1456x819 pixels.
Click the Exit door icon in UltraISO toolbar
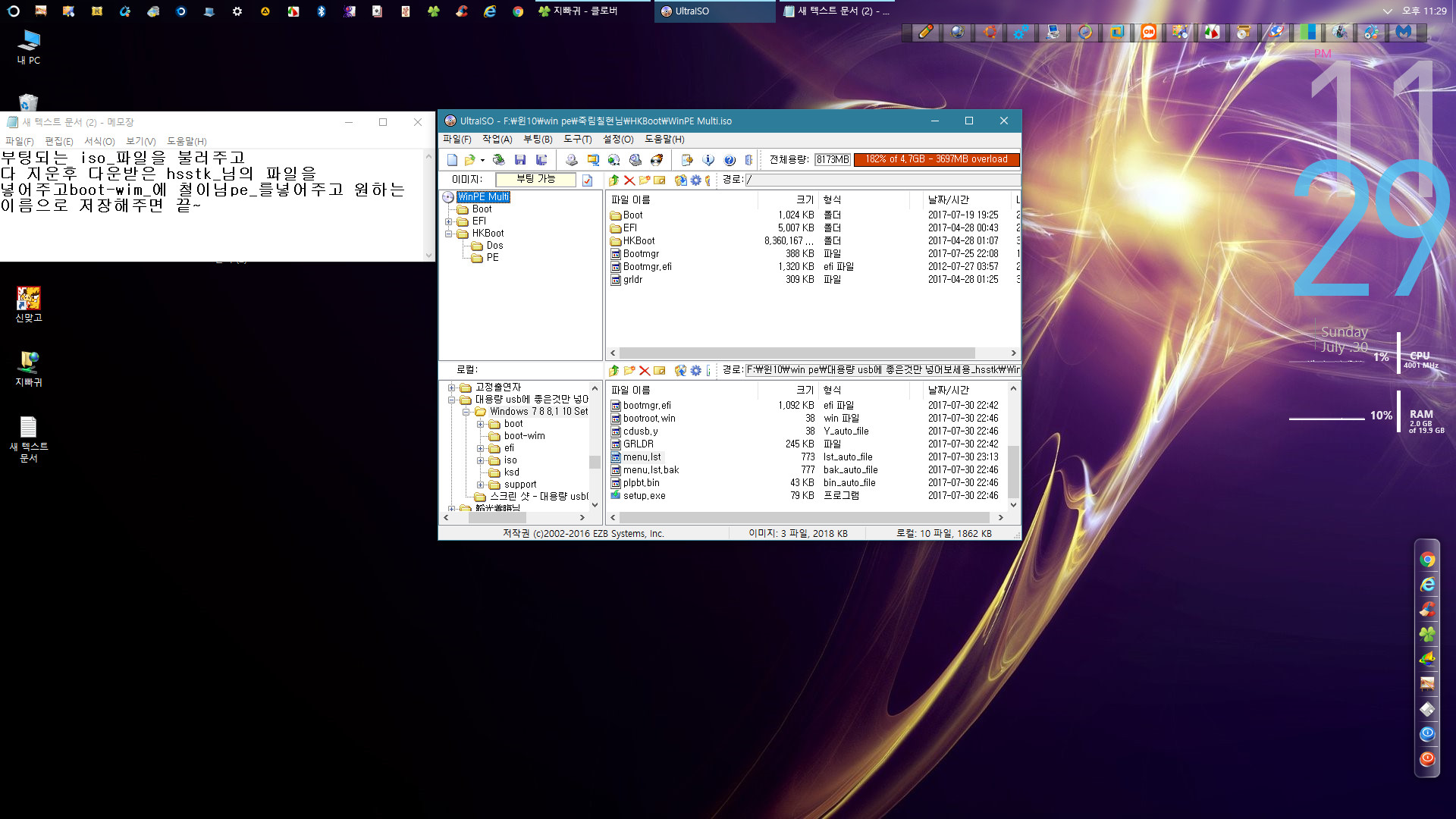[748, 160]
